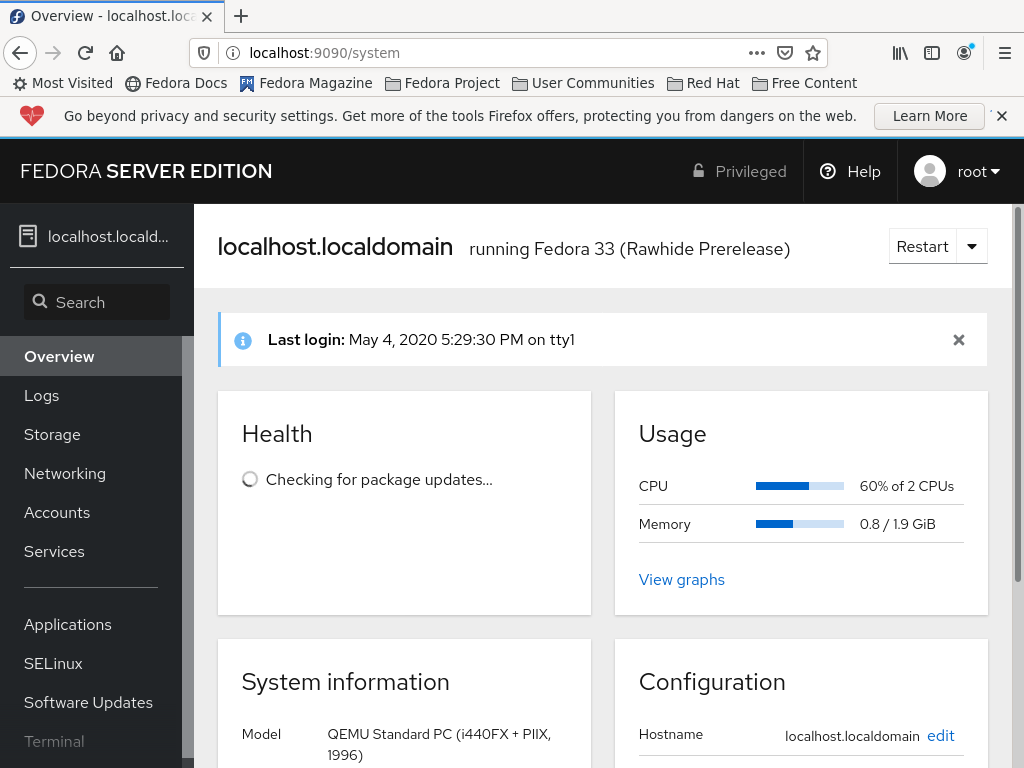Viewport: 1024px width, 768px height.
Task: Open the View graphs link
Action: click(681, 580)
